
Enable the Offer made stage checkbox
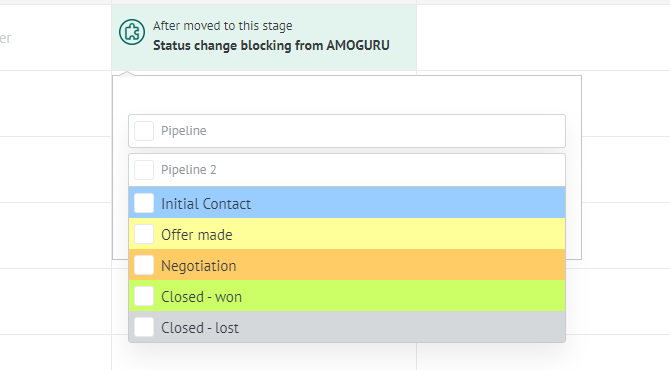coord(144,234)
